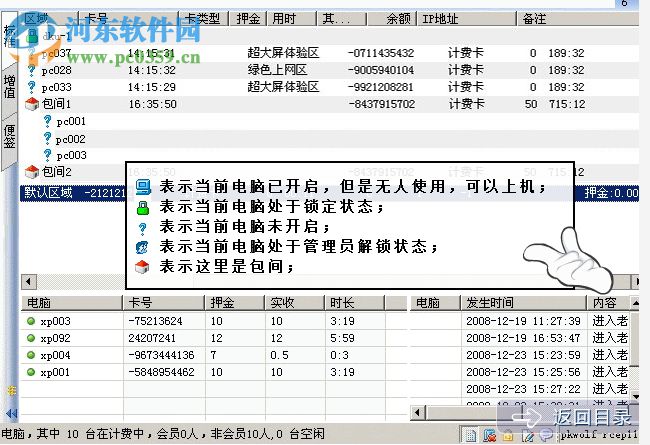The width and height of the screenshot is (650, 445).
Task: Click card number -9673444136
Action: [161, 355]
